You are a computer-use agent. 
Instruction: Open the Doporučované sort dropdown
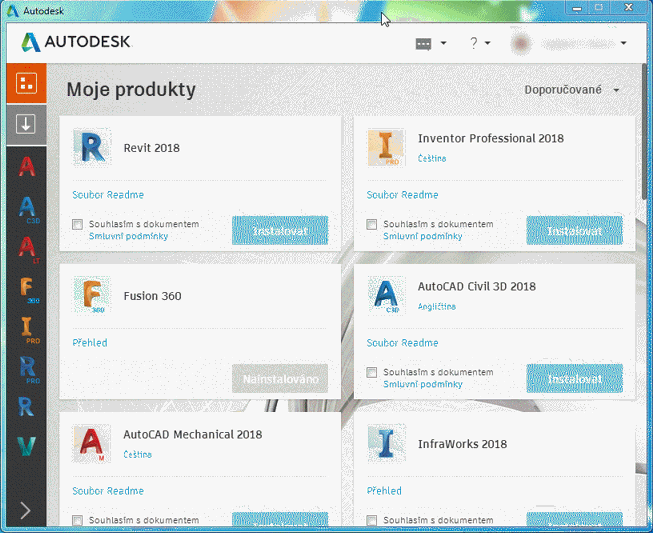(x=571, y=90)
